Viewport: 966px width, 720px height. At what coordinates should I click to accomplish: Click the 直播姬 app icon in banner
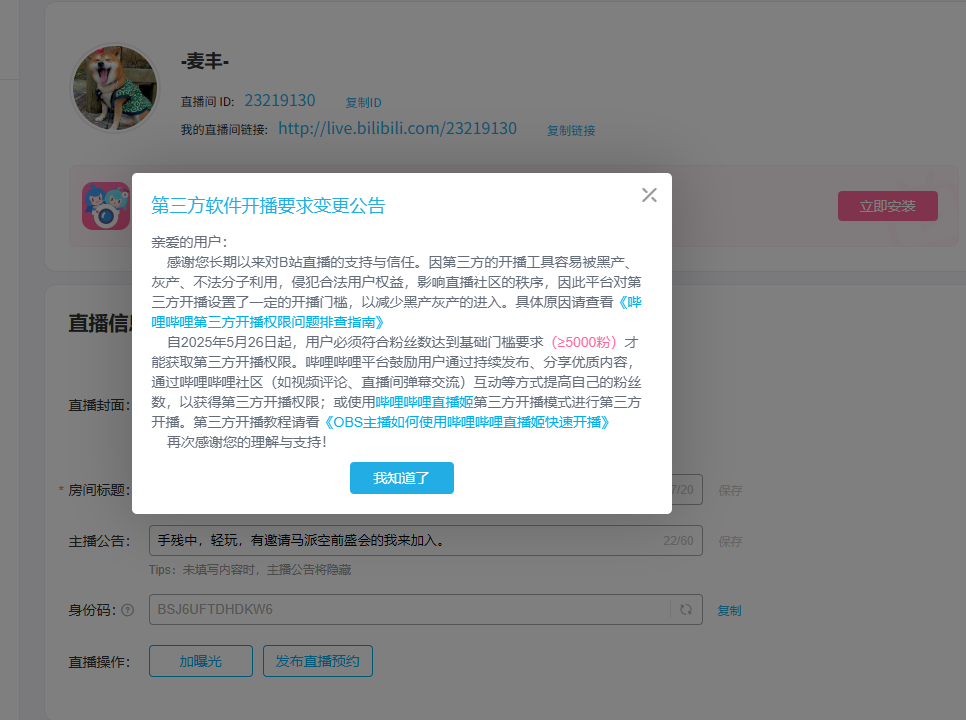[106, 206]
